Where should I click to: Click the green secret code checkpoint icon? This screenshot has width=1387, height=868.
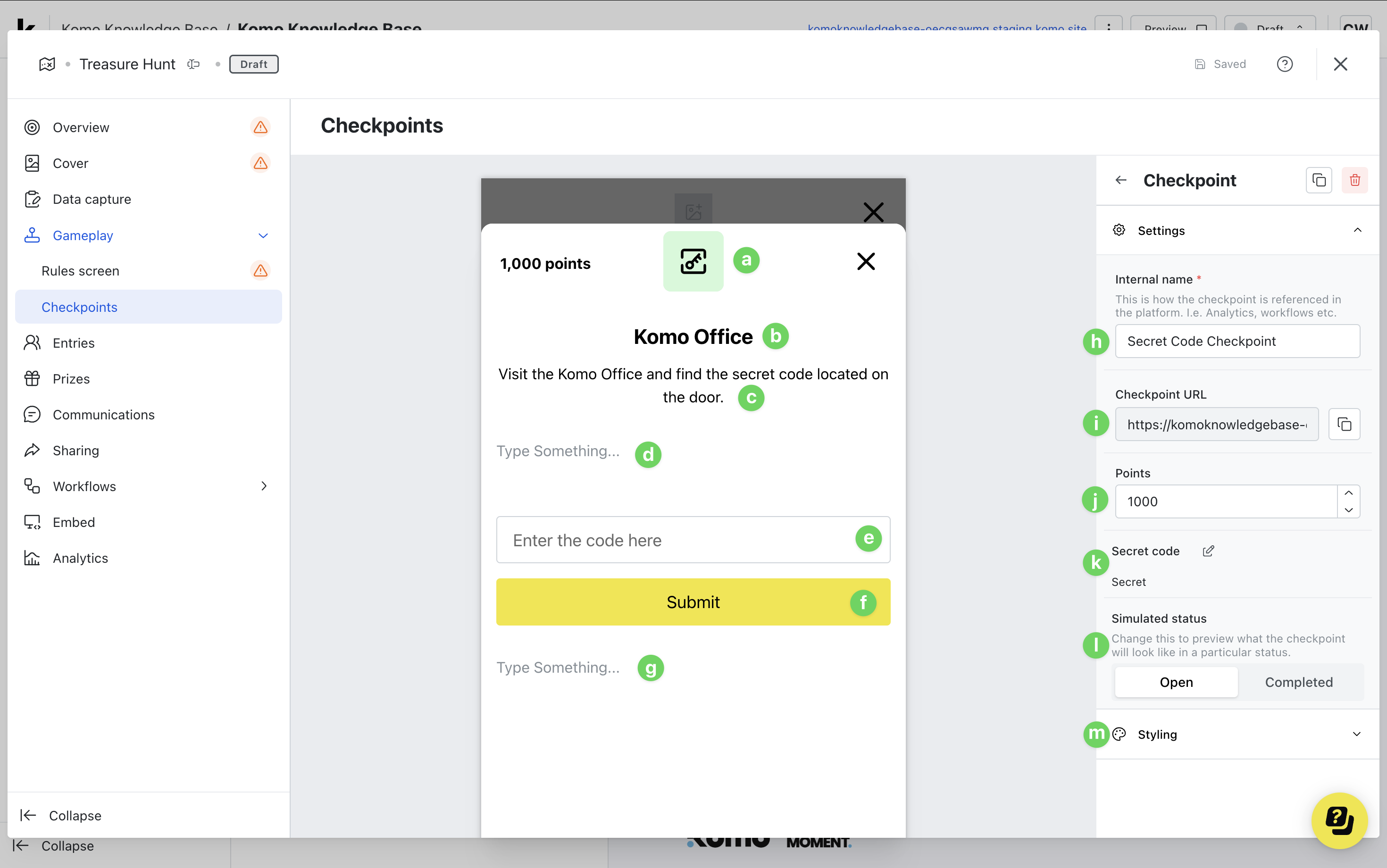[693, 262]
